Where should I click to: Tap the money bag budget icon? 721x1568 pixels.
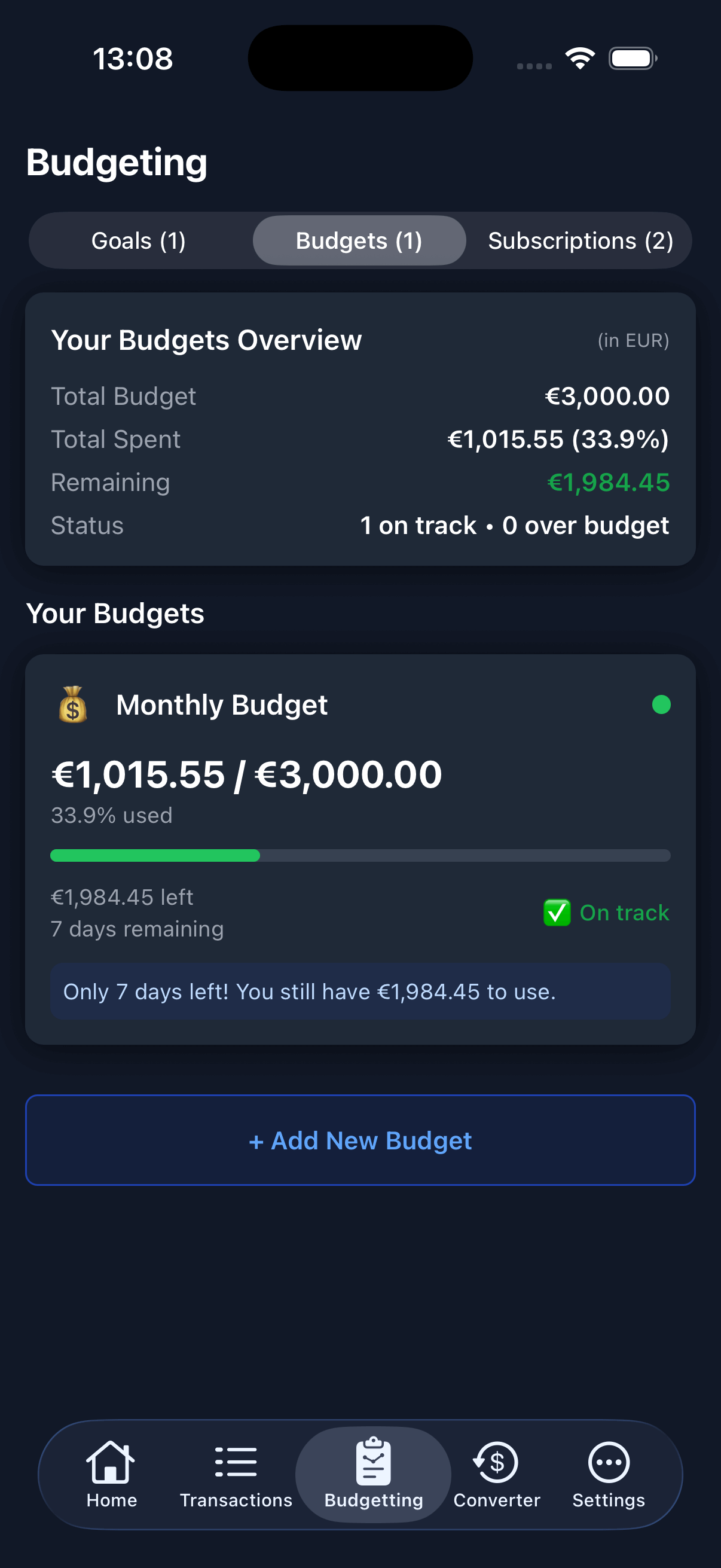73,705
